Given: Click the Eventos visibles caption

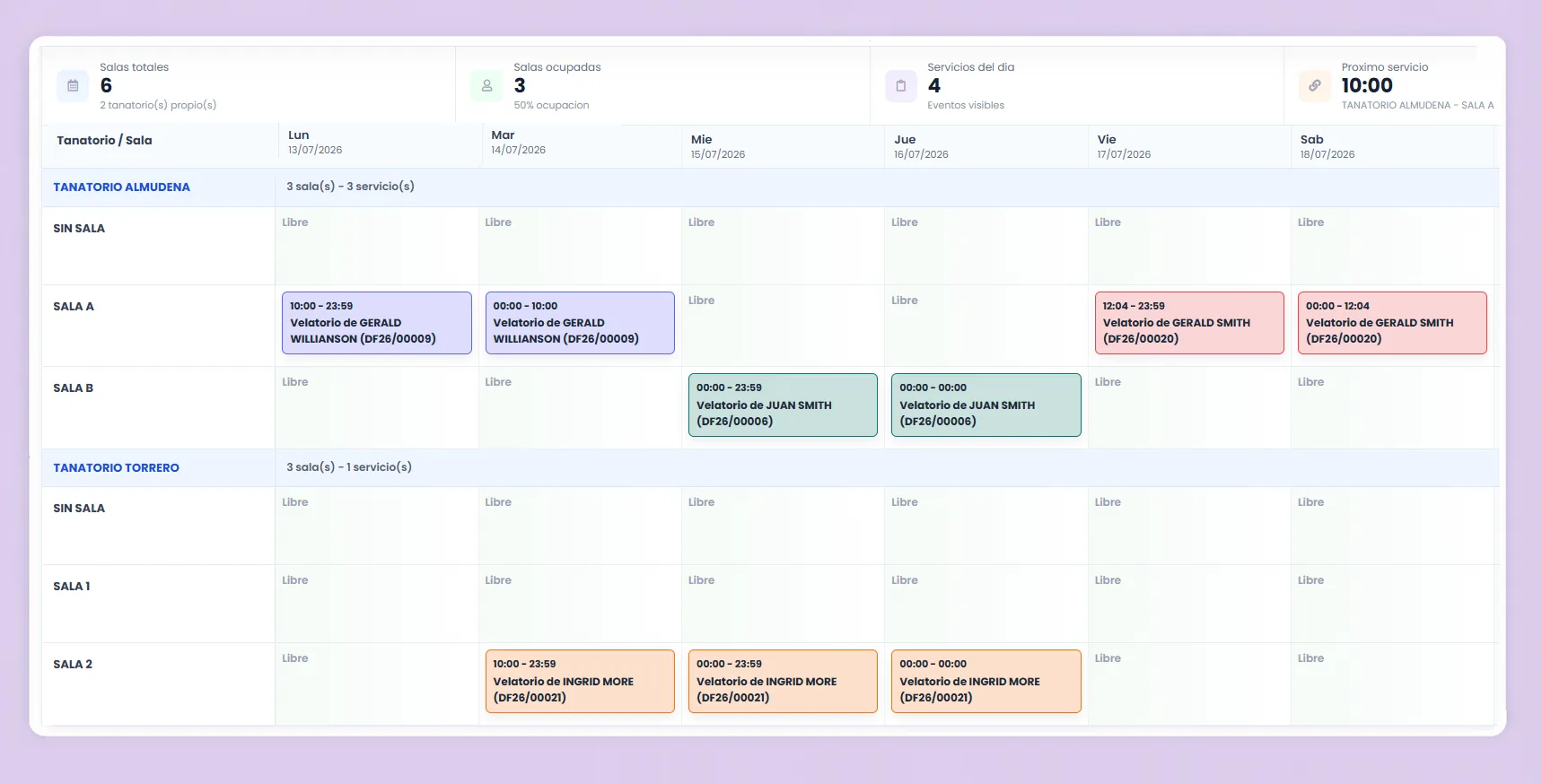Looking at the screenshot, I should 966,106.
